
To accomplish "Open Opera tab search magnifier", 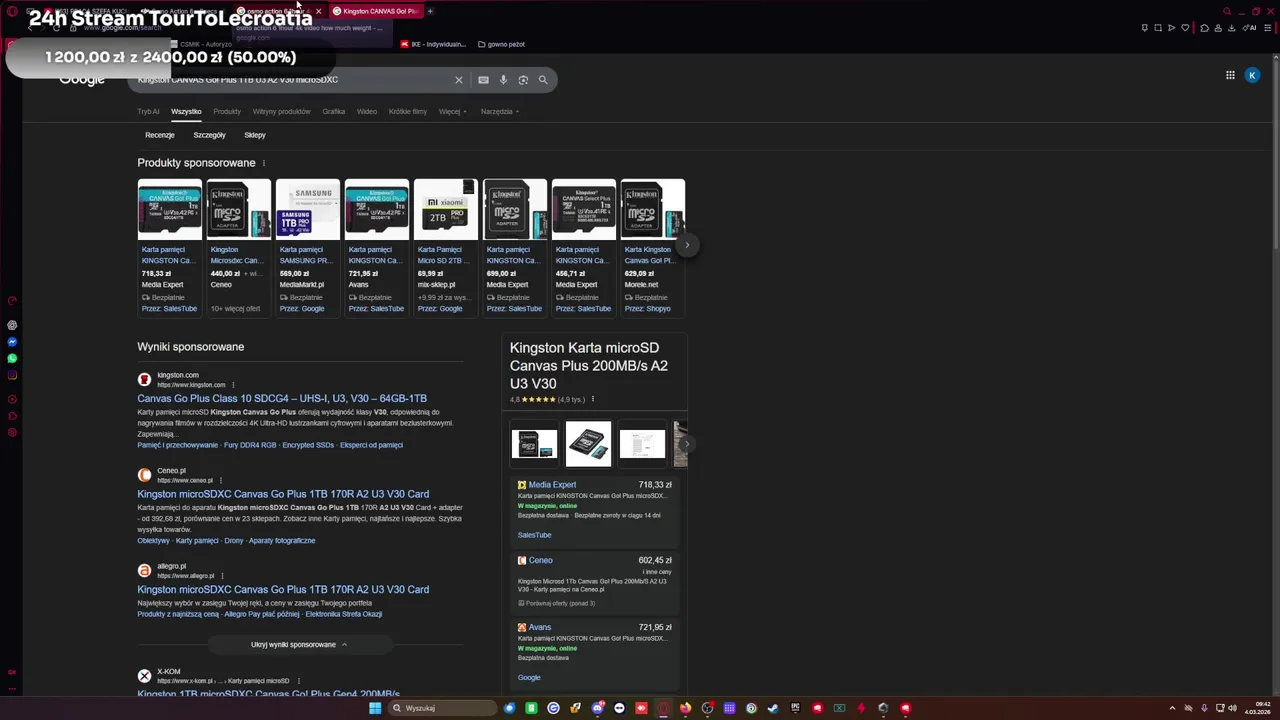I will click(1227, 11).
